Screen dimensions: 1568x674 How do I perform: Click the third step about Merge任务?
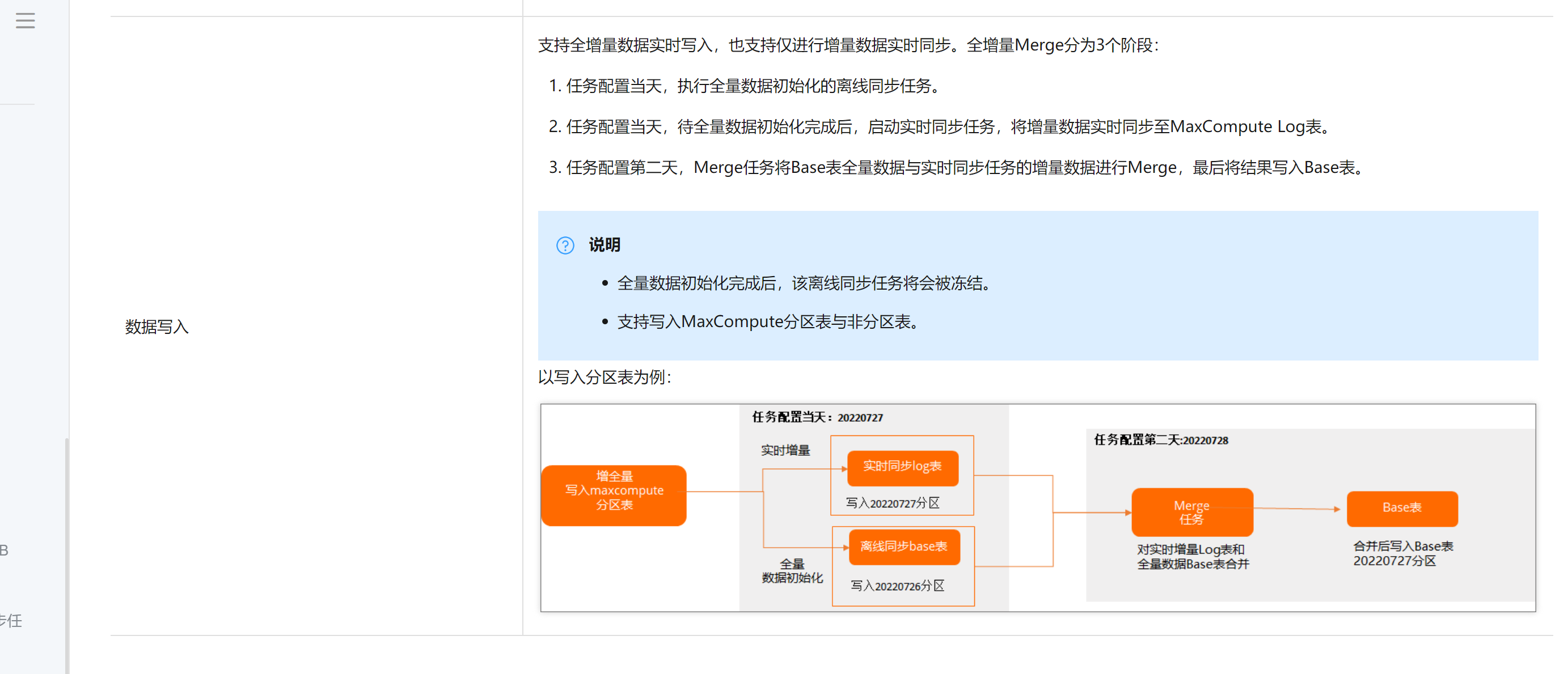click(x=957, y=167)
